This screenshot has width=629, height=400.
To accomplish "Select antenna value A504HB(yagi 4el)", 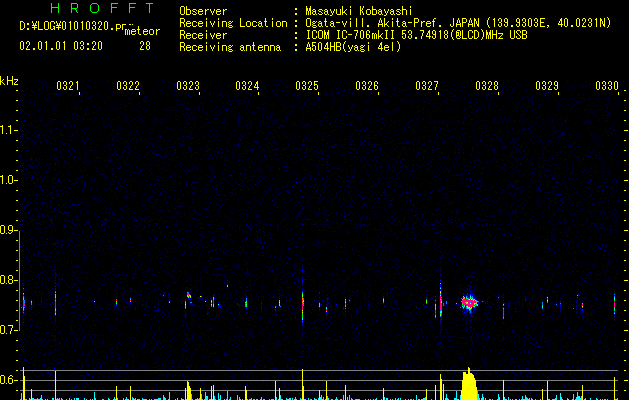I will click(x=353, y=47).
